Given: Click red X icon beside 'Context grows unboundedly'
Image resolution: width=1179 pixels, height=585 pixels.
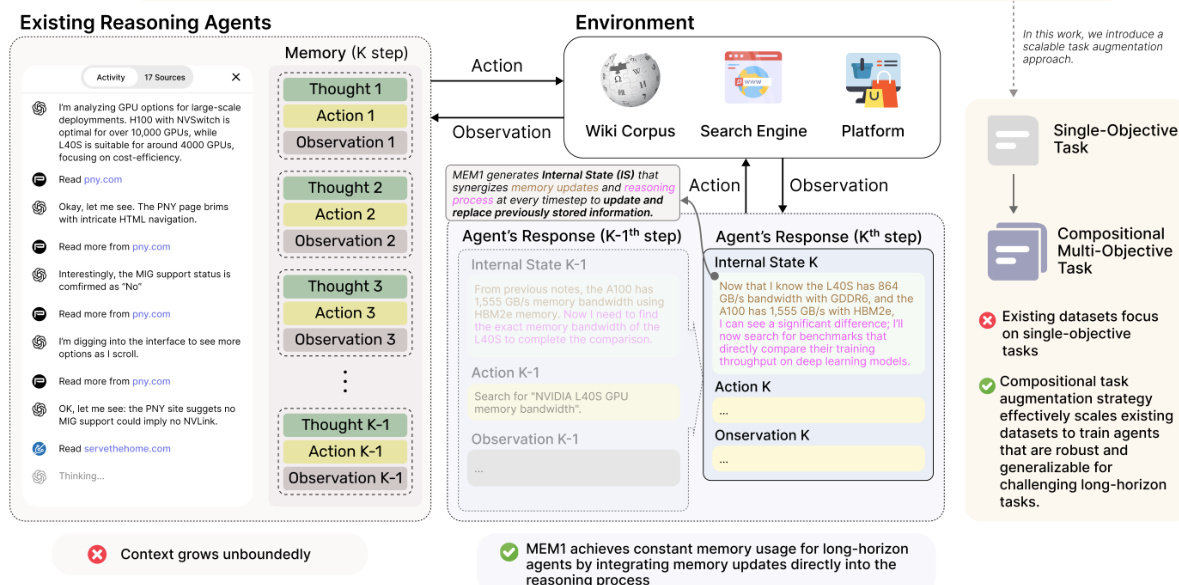Looking at the screenshot, I should tap(97, 554).
